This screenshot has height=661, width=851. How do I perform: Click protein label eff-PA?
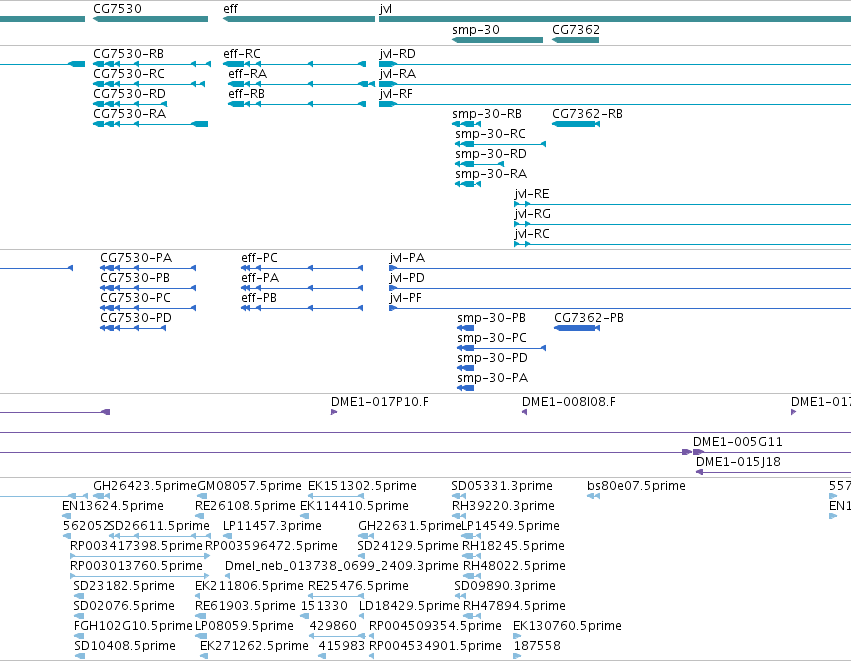coord(260,278)
